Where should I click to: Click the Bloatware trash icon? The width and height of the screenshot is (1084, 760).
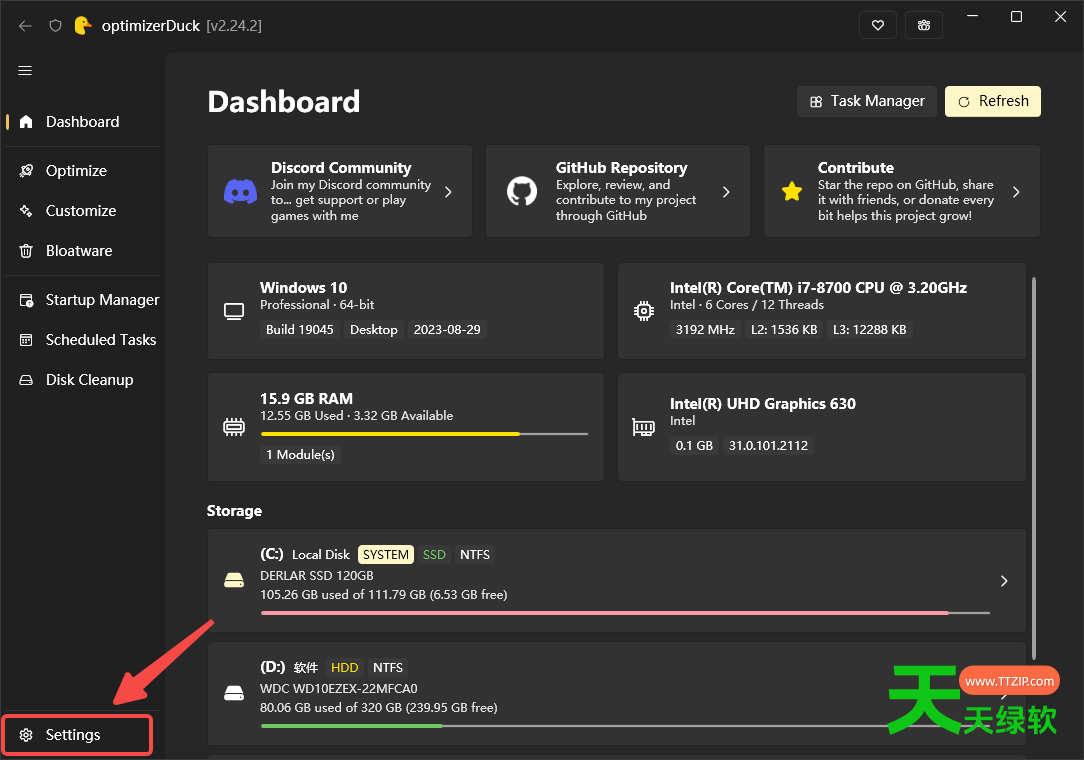coord(26,251)
